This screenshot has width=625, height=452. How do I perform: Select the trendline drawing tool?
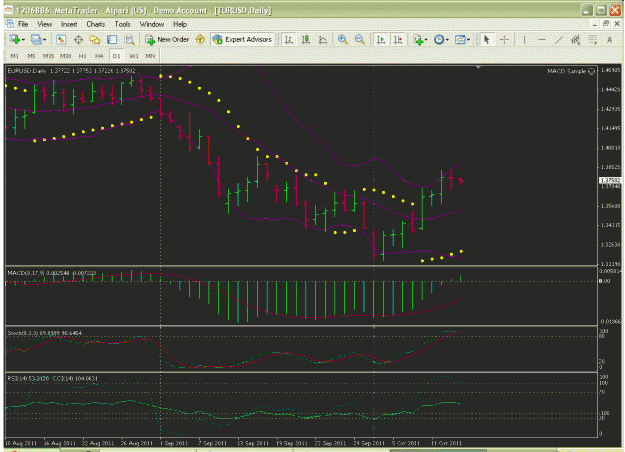[x=559, y=39]
